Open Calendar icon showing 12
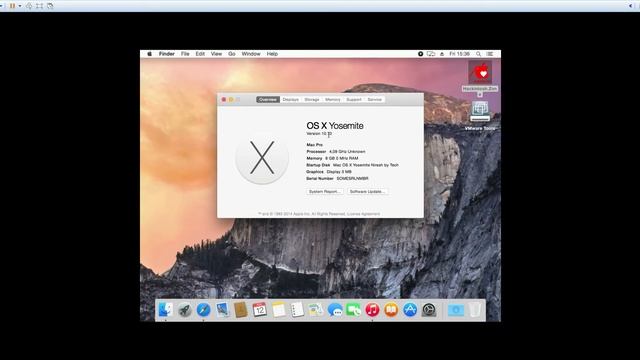The width and height of the screenshot is (640, 360). [x=260, y=310]
